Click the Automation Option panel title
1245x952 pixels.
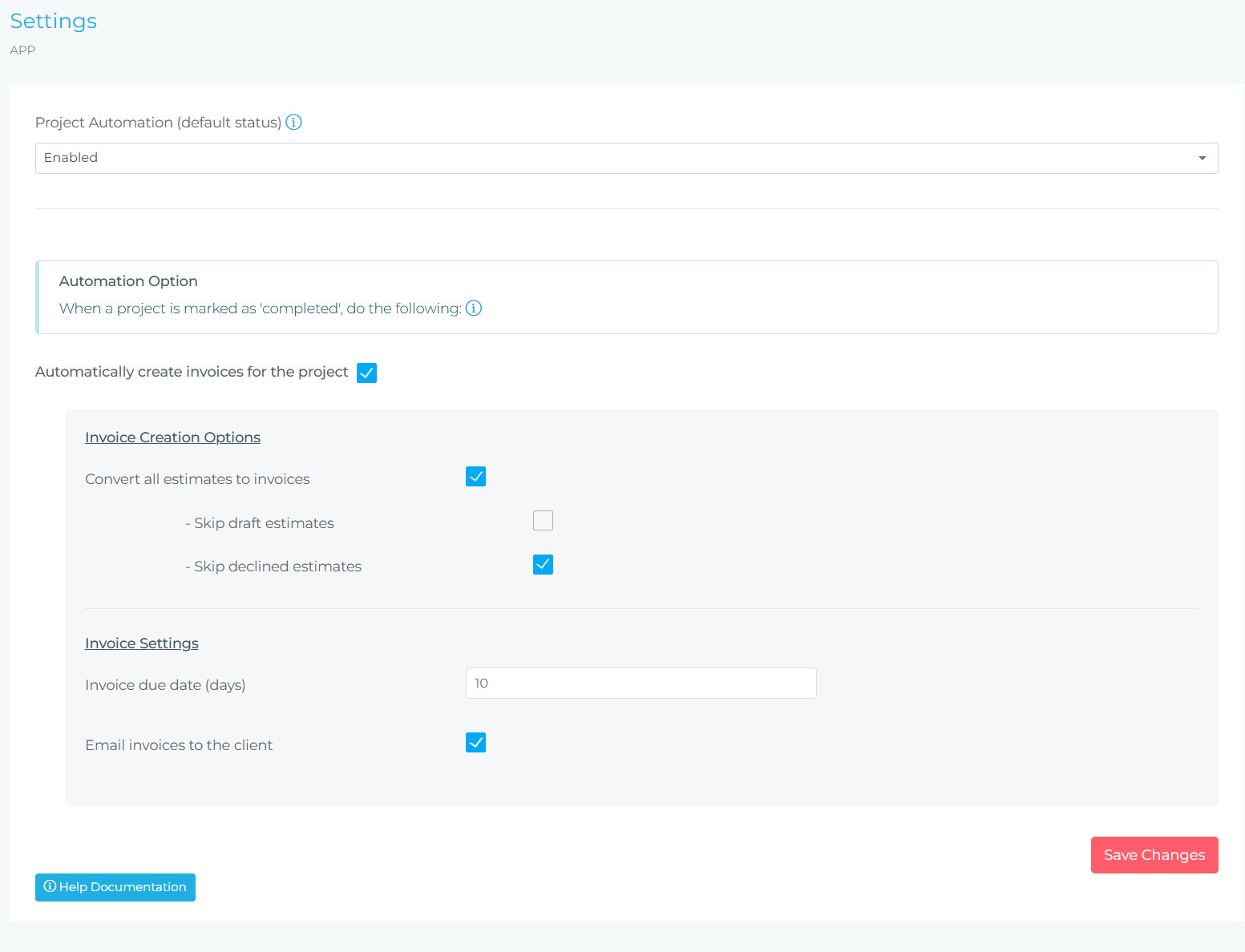[128, 281]
